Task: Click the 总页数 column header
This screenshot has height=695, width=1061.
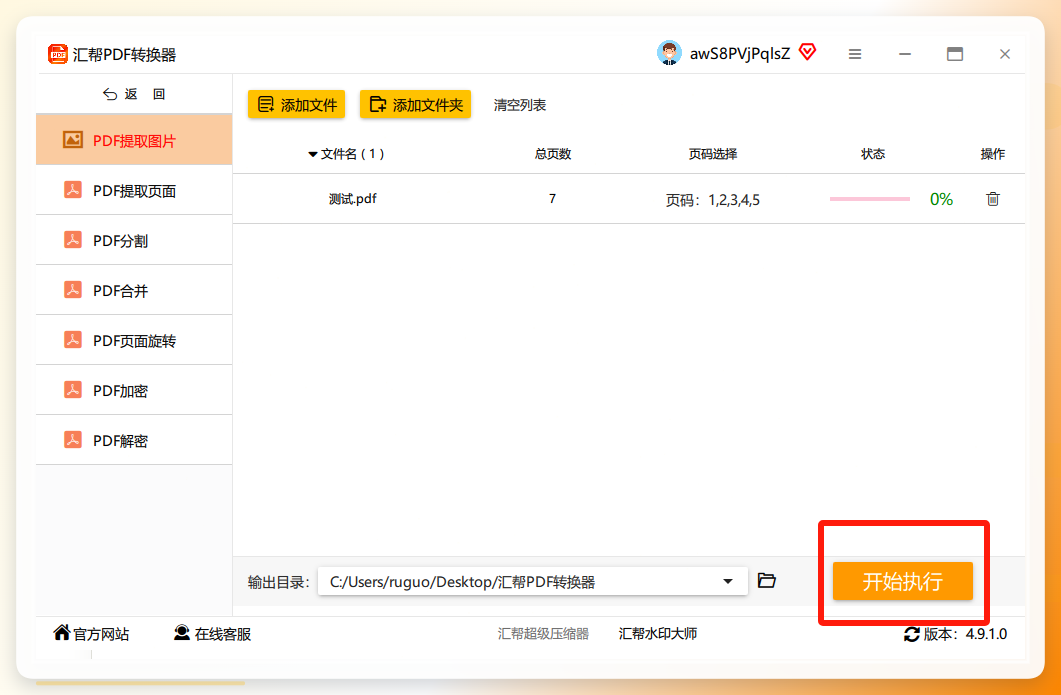Action: tap(553, 154)
